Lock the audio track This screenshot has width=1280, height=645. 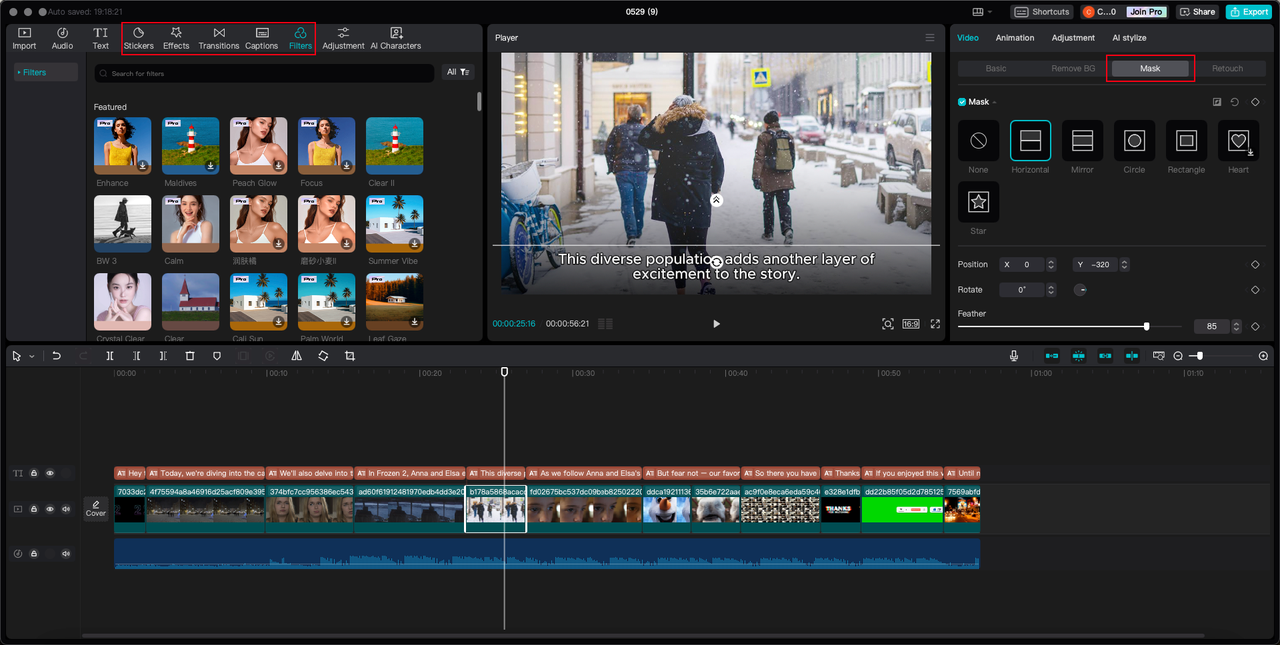[x=34, y=553]
